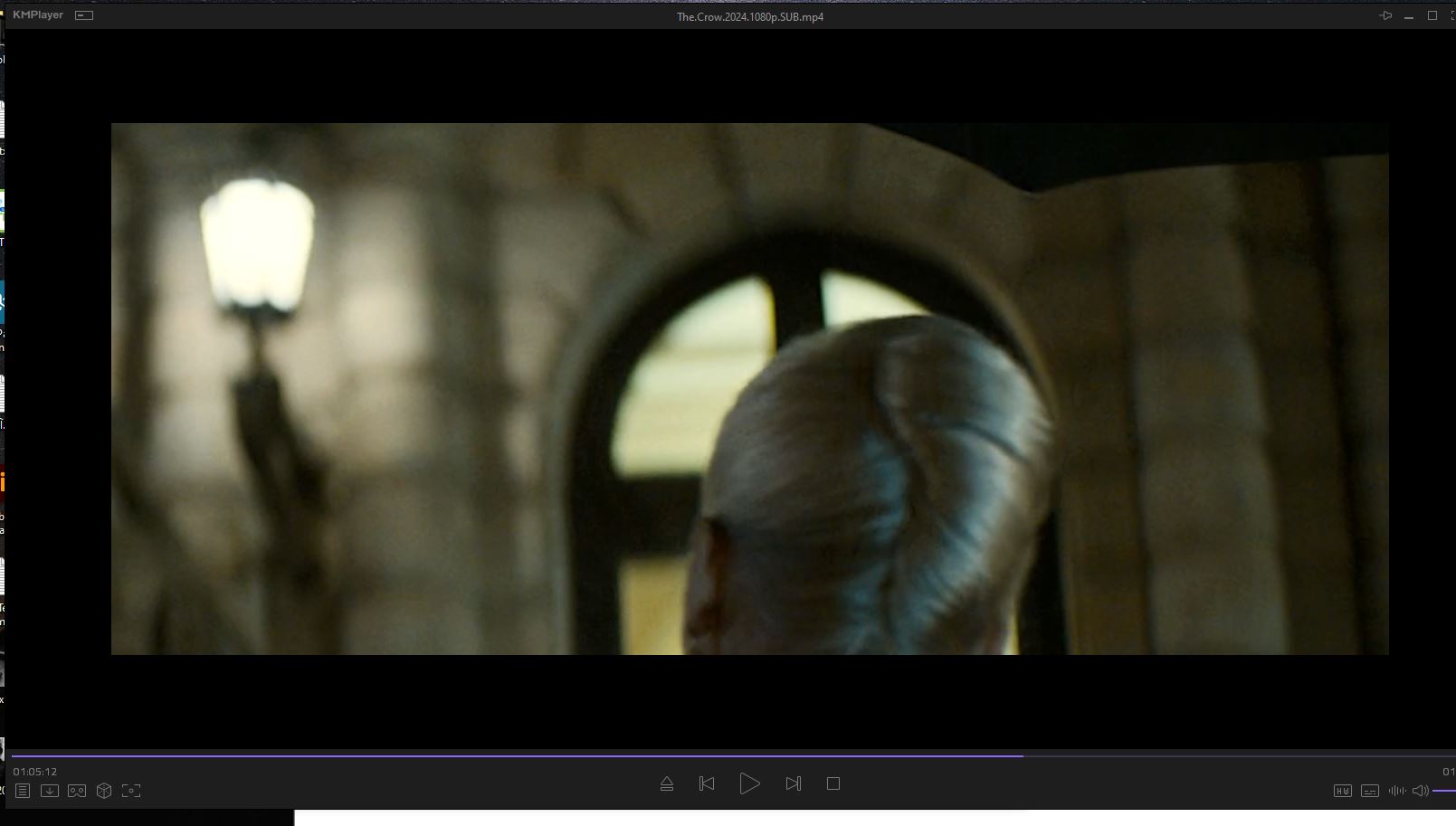Image resolution: width=1456 pixels, height=826 pixels.
Task: Click the screen capture focus icon
Action: click(x=131, y=791)
